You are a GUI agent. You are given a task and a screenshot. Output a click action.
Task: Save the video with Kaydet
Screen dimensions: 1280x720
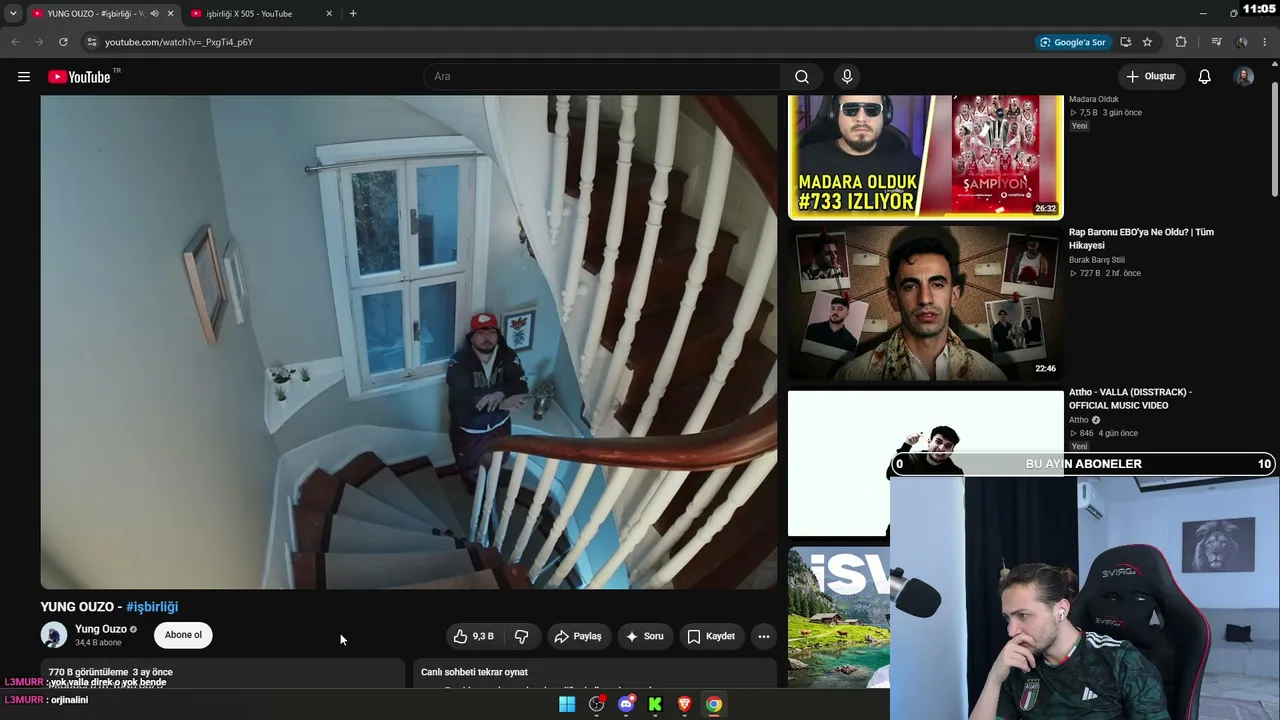tap(711, 636)
